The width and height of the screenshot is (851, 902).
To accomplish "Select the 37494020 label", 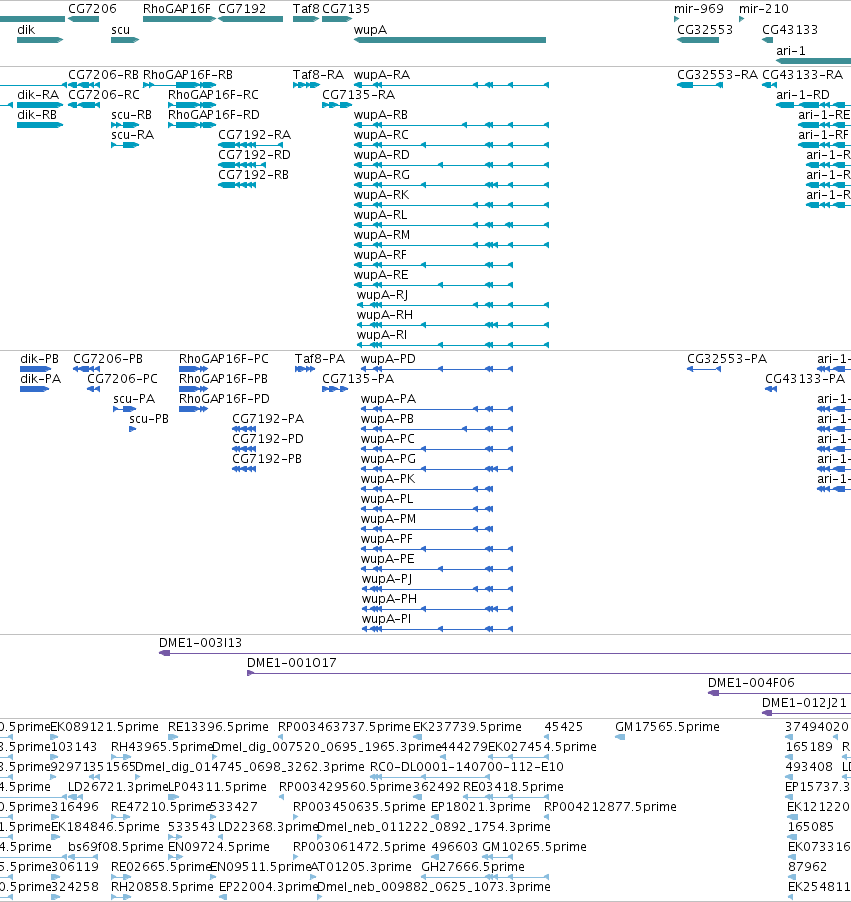I will click(817, 727).
